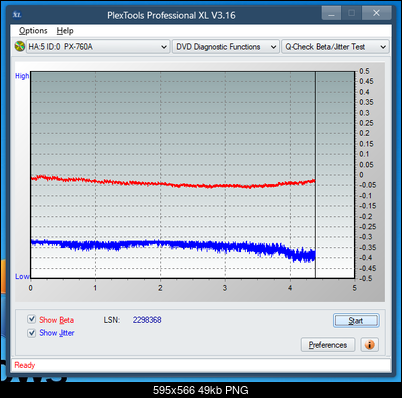Toggle the Show Beta checkbox

point(32,319)
